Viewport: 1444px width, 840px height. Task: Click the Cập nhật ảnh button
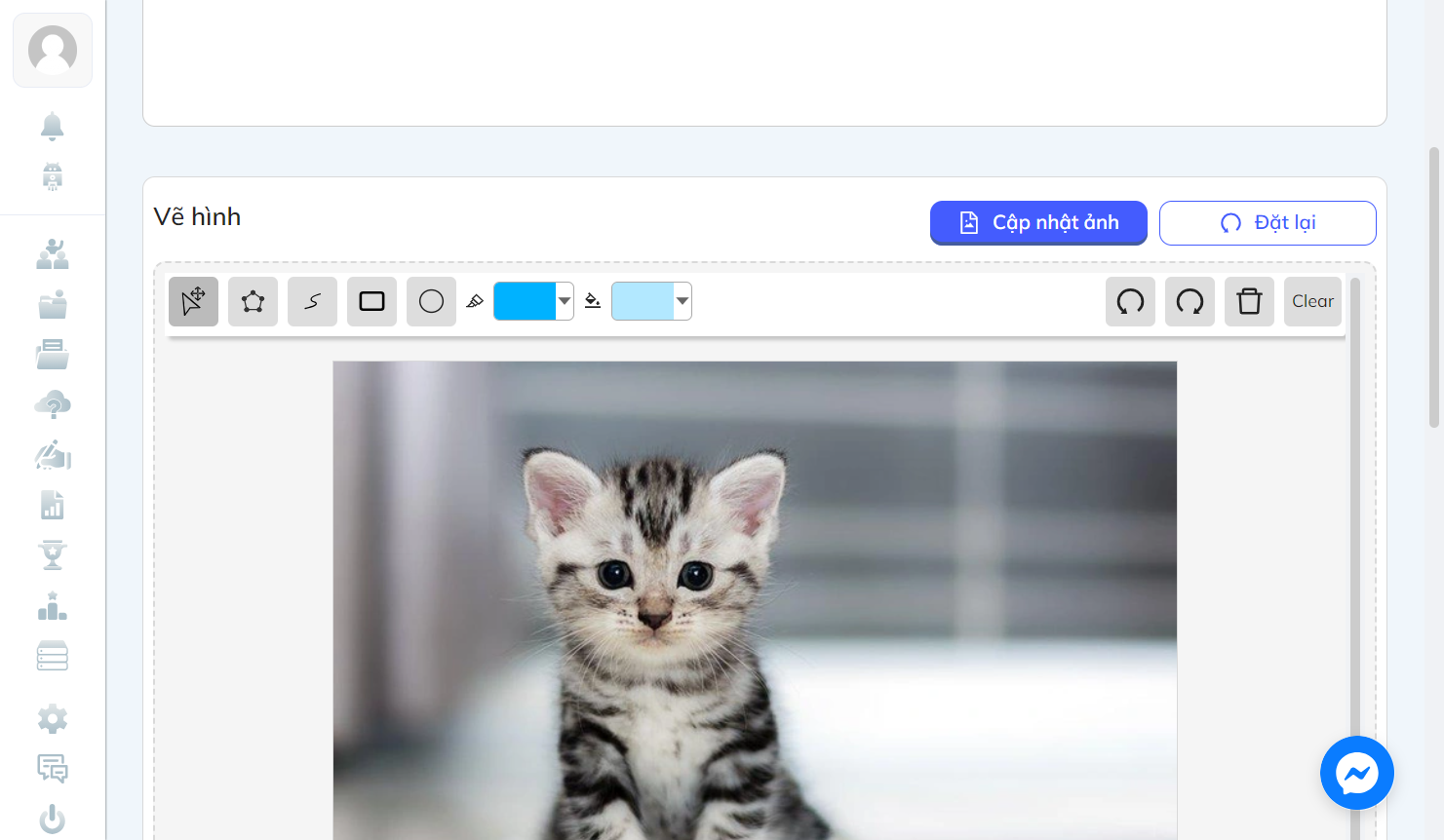1038,223
